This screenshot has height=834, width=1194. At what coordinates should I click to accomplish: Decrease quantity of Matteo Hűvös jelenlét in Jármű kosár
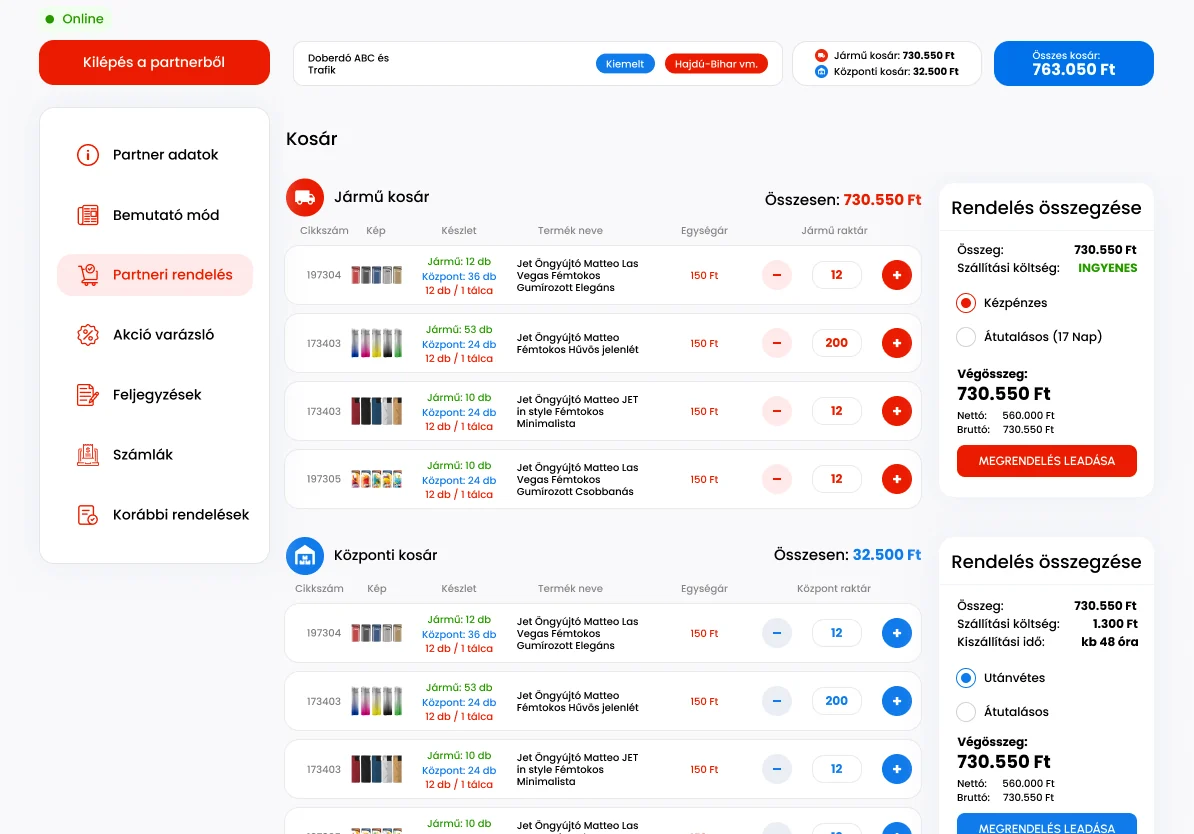[777, 343]
